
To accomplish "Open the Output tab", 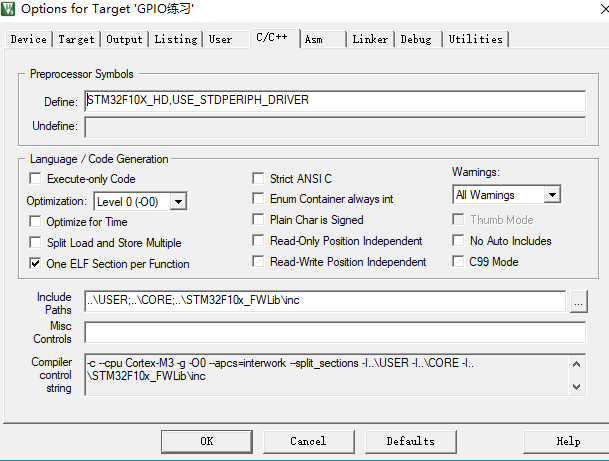I will (x=124, y=39).
